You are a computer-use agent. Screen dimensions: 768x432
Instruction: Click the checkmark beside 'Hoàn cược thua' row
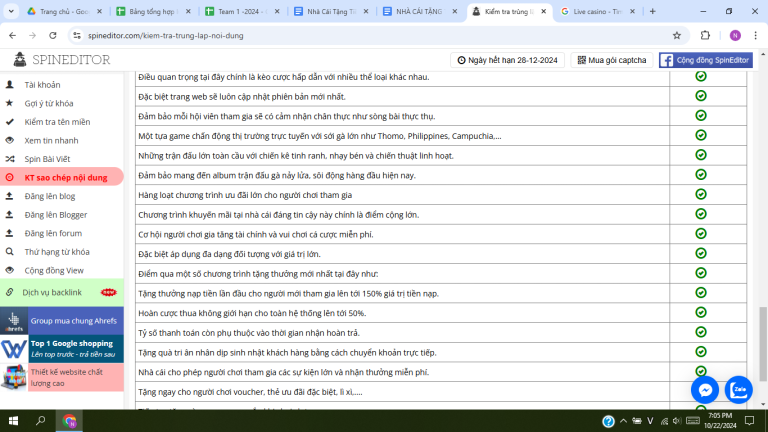click(x=700, y=312)
